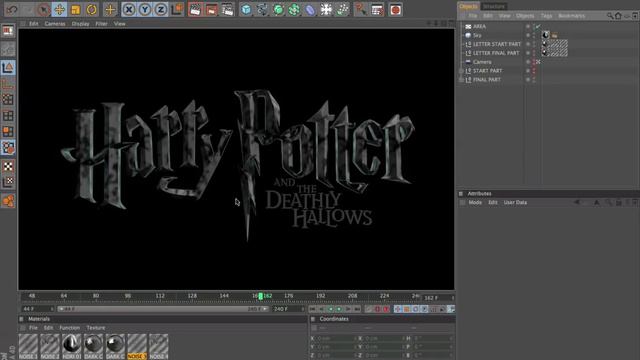
Task: Click the current frame 162 F field
Action: (438, 298)
